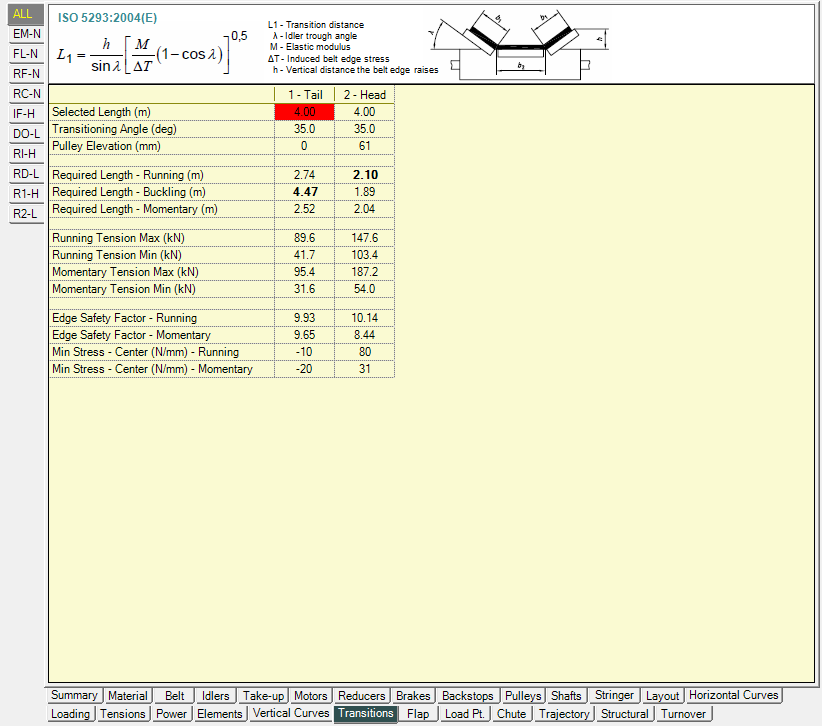
Task: Switch to the EM-N side tab
Action: coord(26,34)
